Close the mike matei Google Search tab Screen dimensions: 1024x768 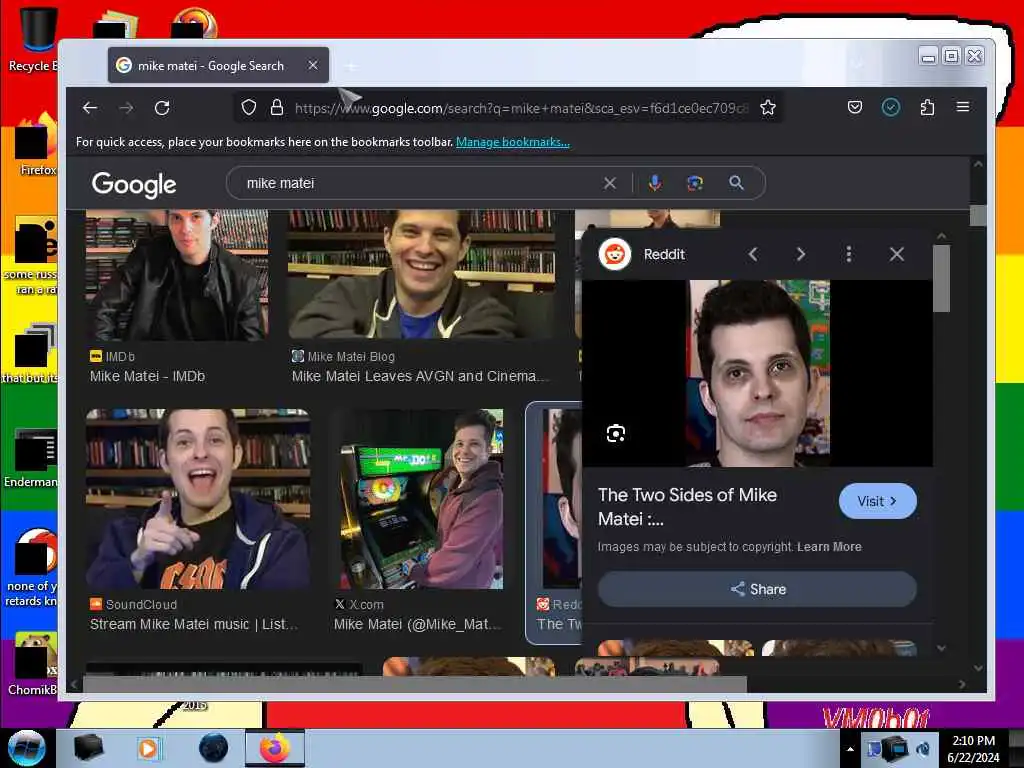tap(313, 65)
